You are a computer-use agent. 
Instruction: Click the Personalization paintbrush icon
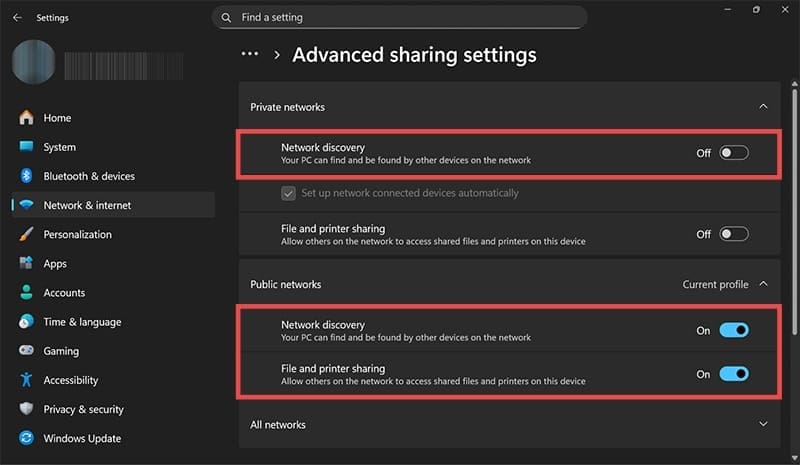26,234
